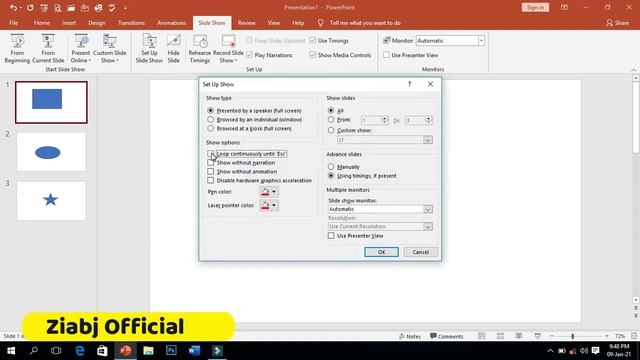Check Show without animation
640x360 pixels.
click(210, 171)
